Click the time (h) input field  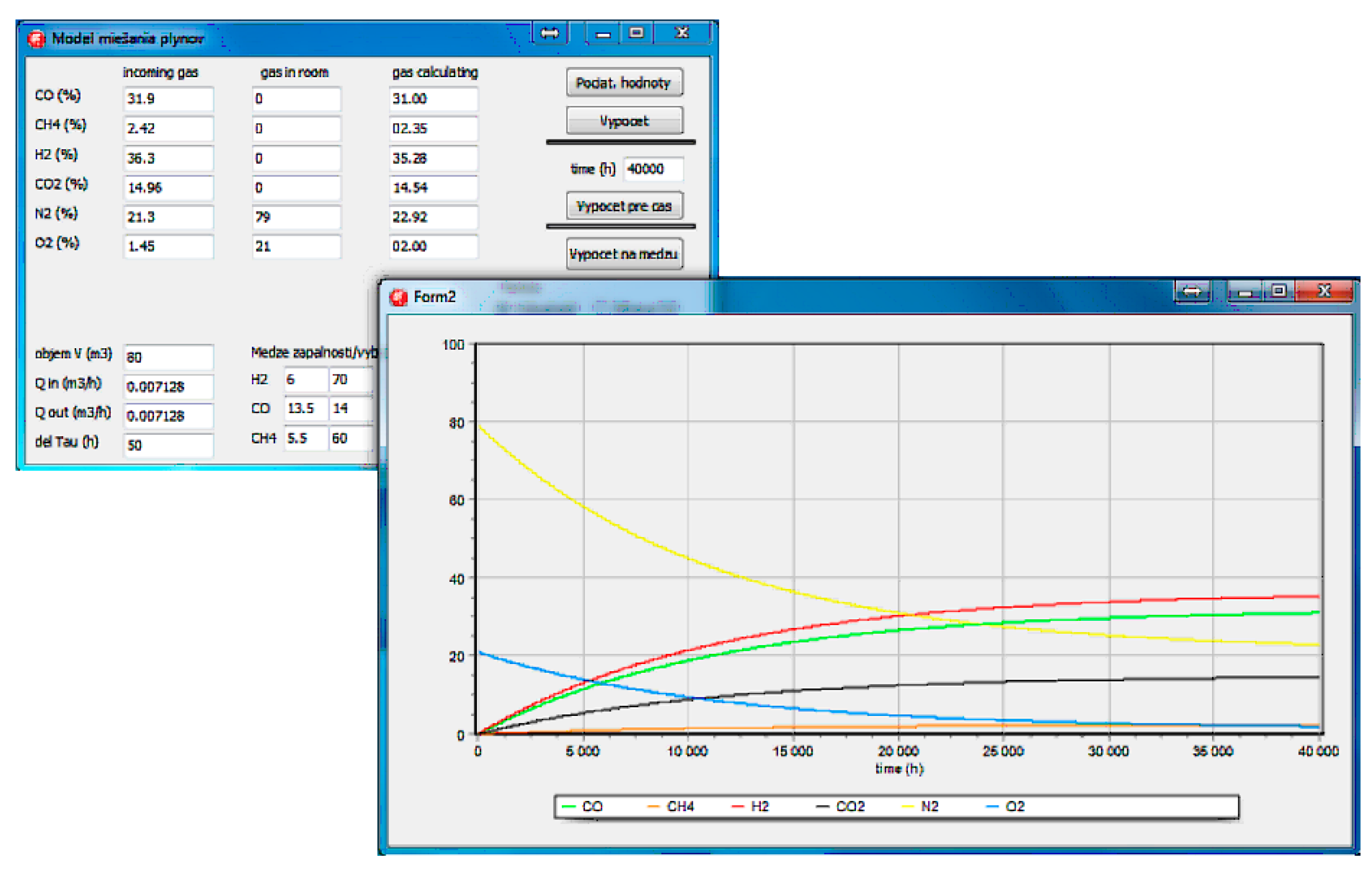tap(653, 169)
